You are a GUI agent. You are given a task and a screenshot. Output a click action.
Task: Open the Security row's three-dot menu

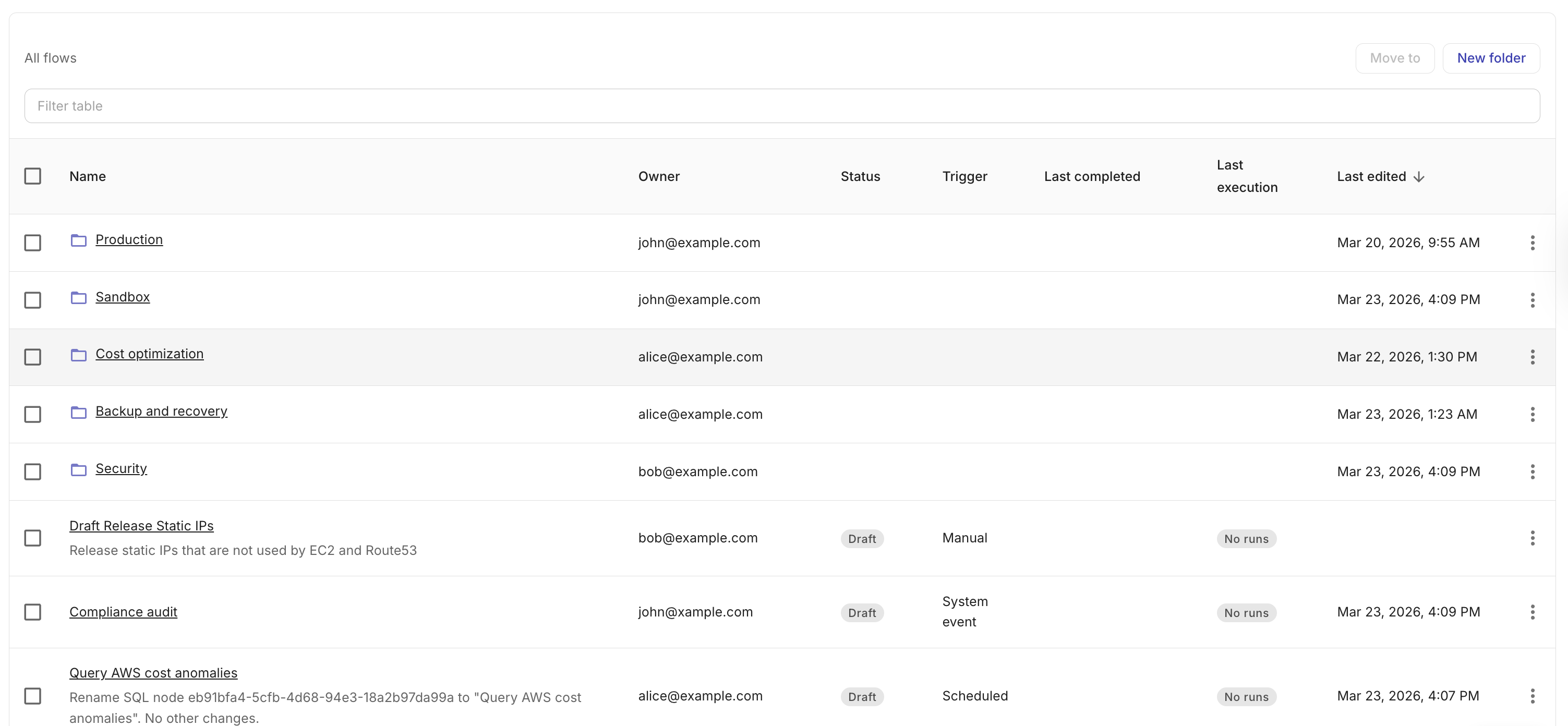(x=1532, y=471)
